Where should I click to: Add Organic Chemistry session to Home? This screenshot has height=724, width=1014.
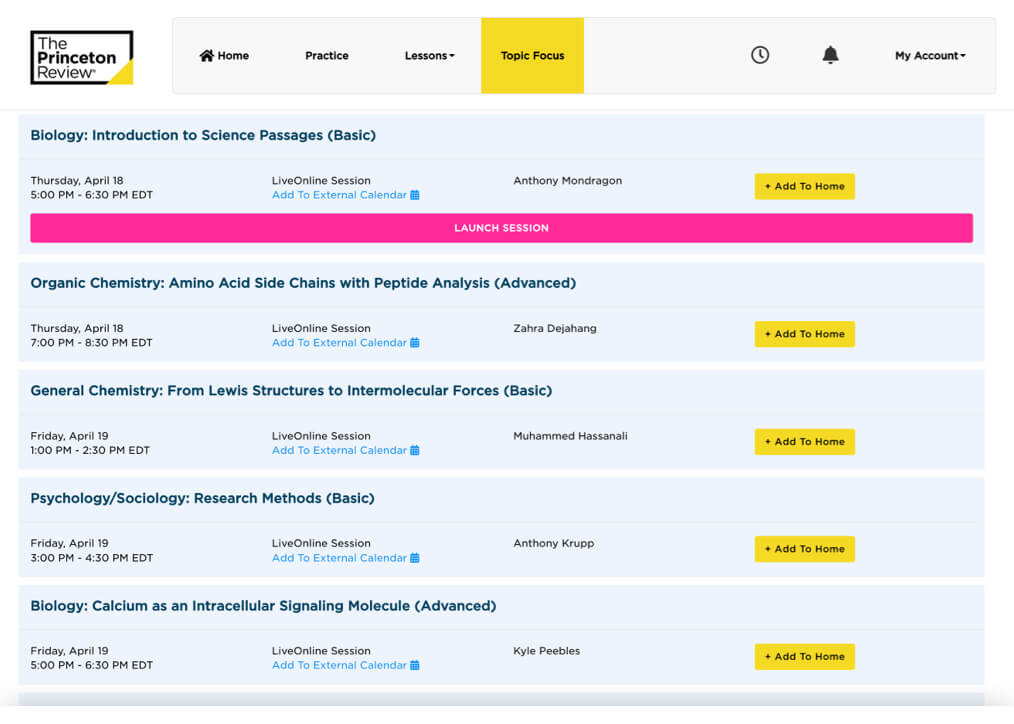pos(804,334)
